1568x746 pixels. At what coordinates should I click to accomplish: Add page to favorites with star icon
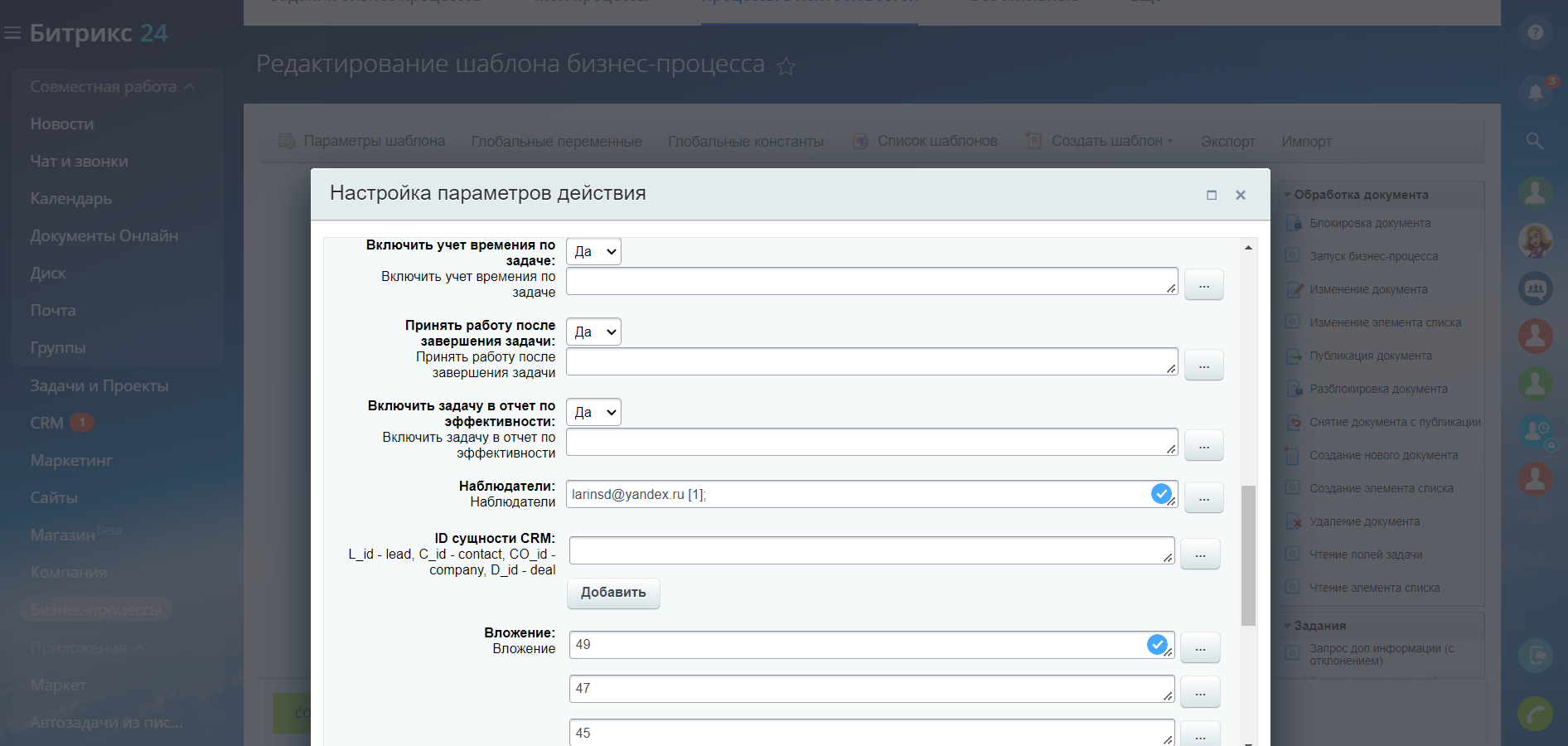pyautogui.click(x=786, y=67)
